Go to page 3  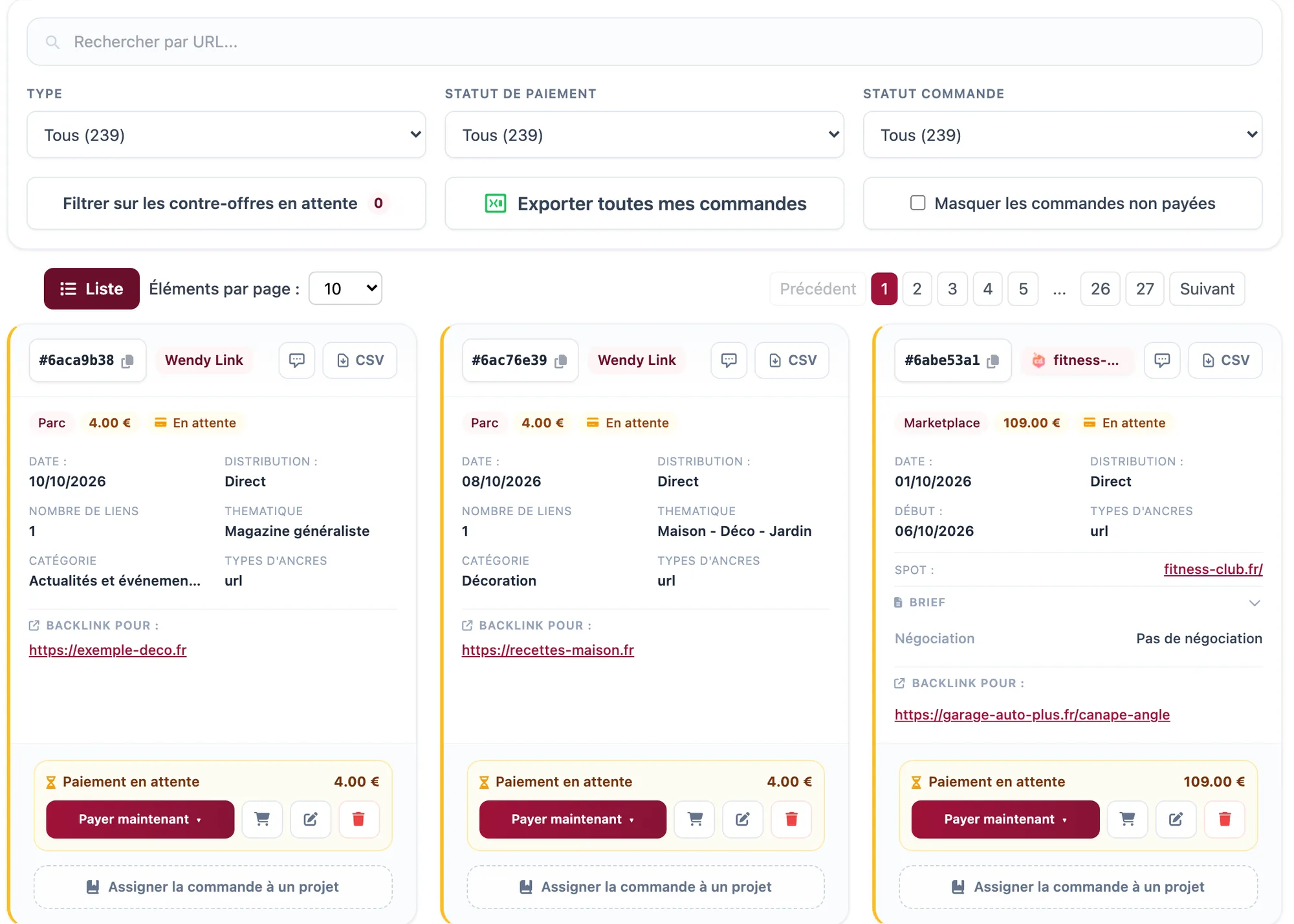952,289
